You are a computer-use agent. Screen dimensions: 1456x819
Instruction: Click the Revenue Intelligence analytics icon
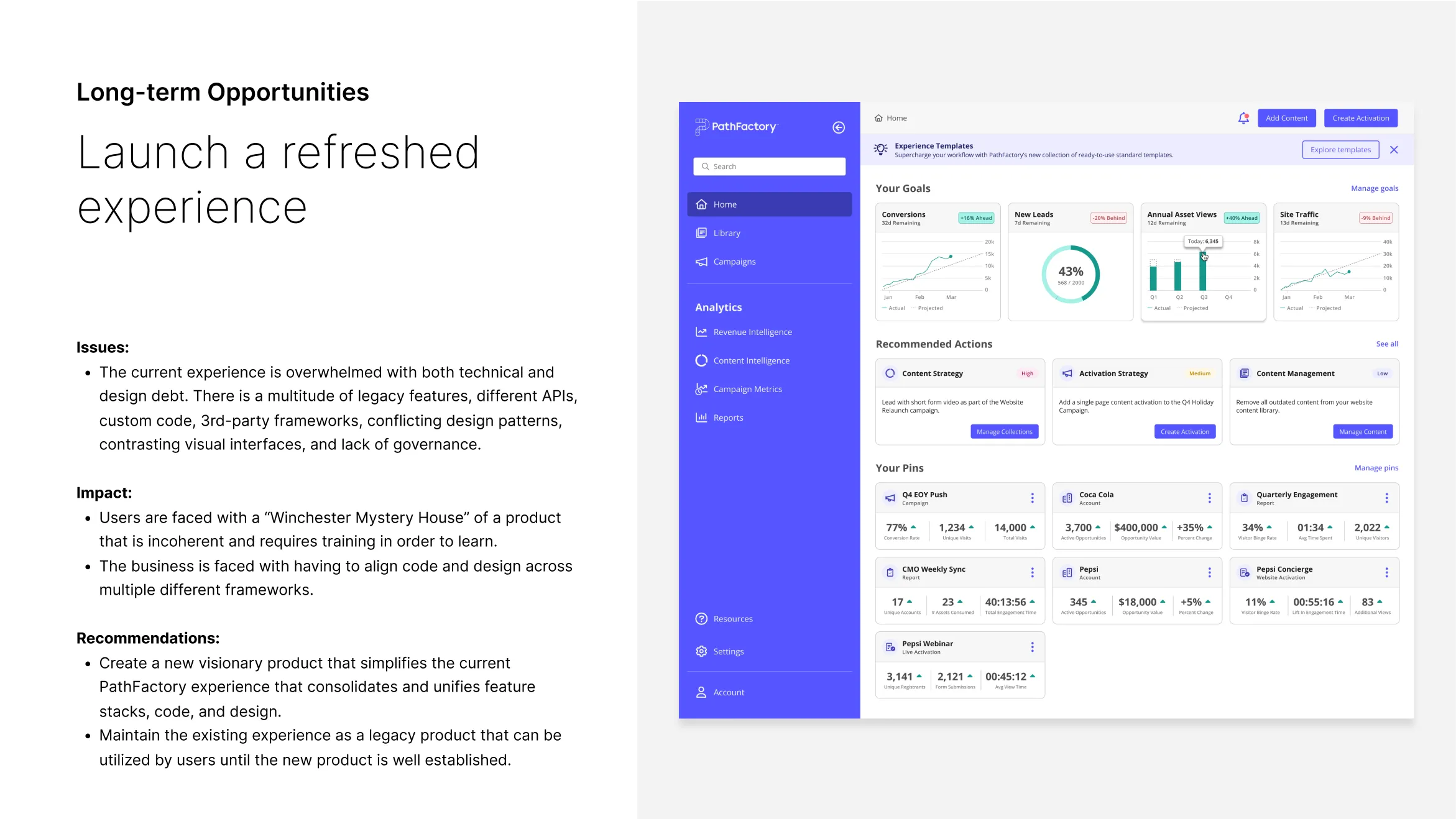(x=700, y=332)
